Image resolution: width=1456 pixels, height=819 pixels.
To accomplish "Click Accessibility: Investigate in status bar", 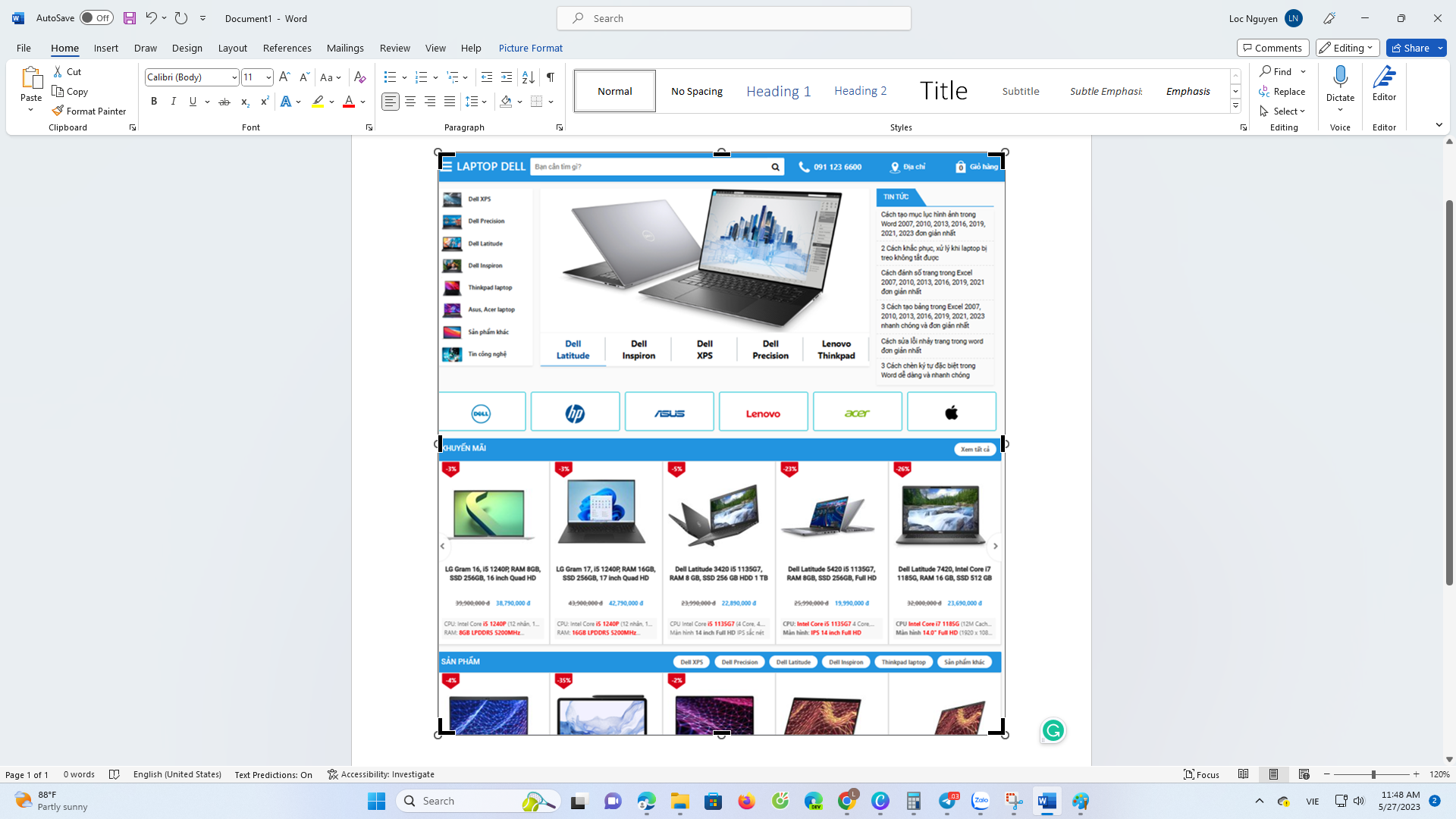I will click(381, 774).
